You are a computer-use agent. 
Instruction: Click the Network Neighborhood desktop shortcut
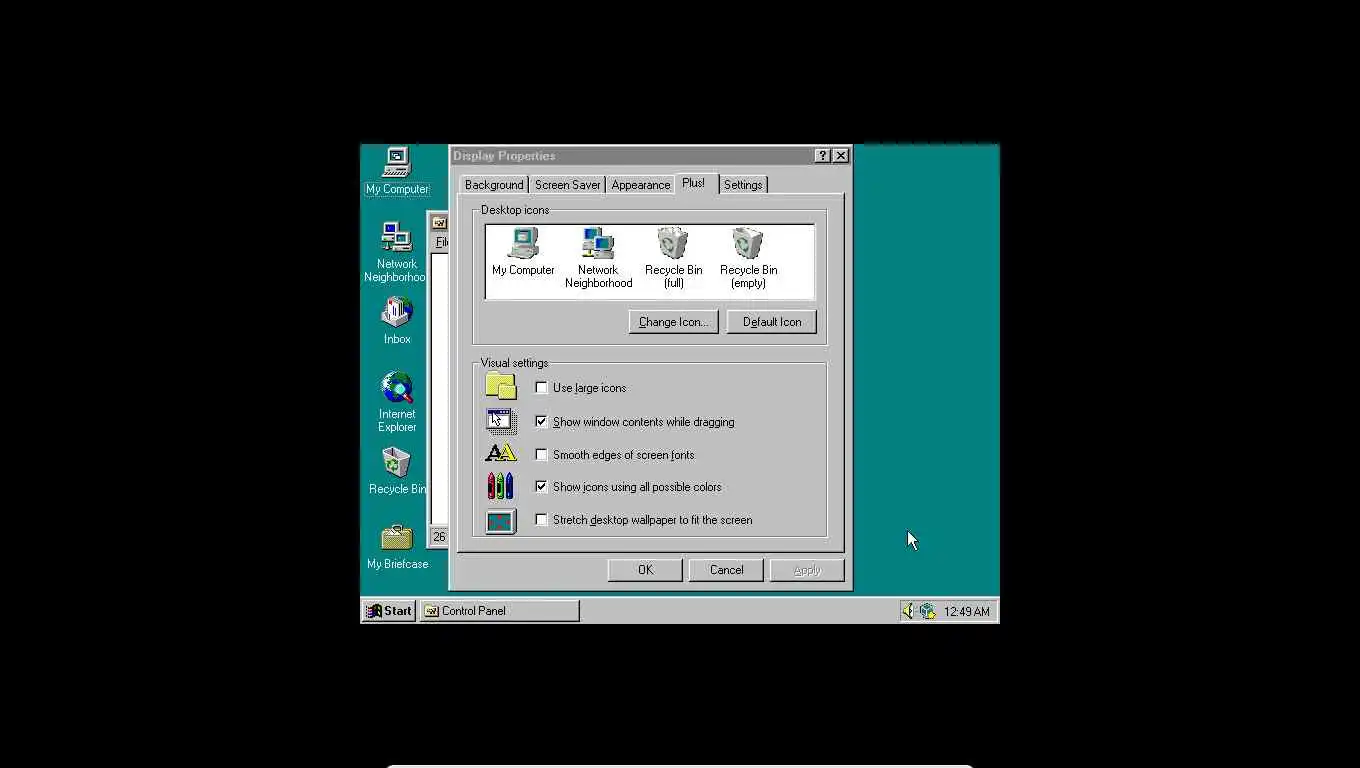[x=396, y=253]
